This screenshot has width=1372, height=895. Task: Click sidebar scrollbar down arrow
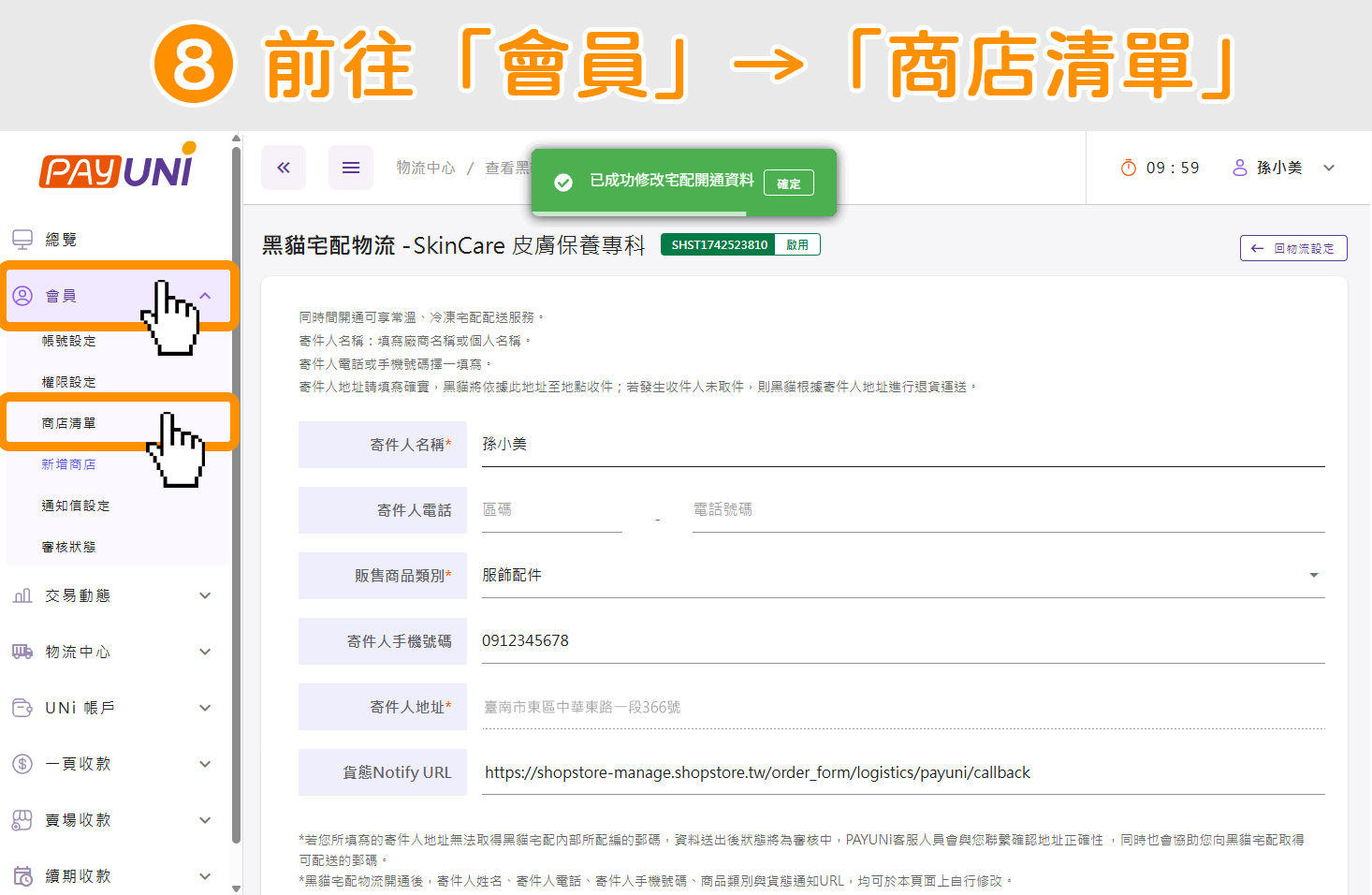(x=236, y=888)
